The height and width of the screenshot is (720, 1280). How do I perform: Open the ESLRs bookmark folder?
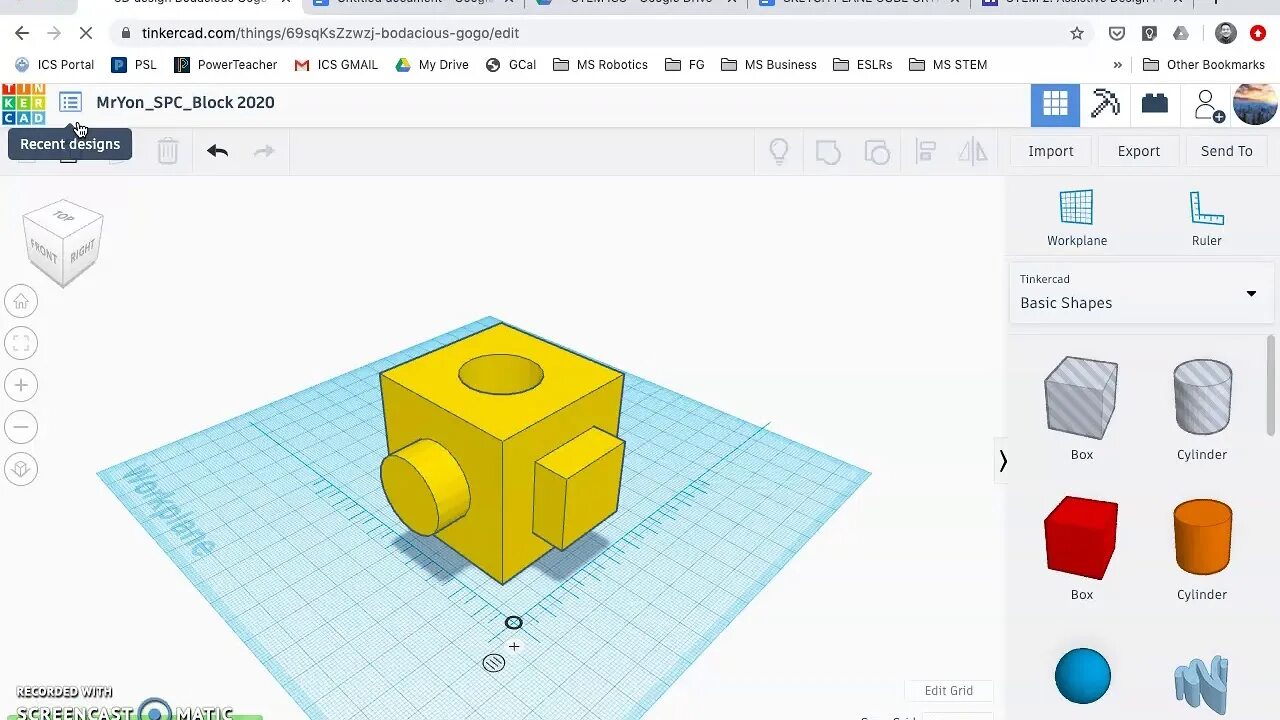tap(862, 65)
